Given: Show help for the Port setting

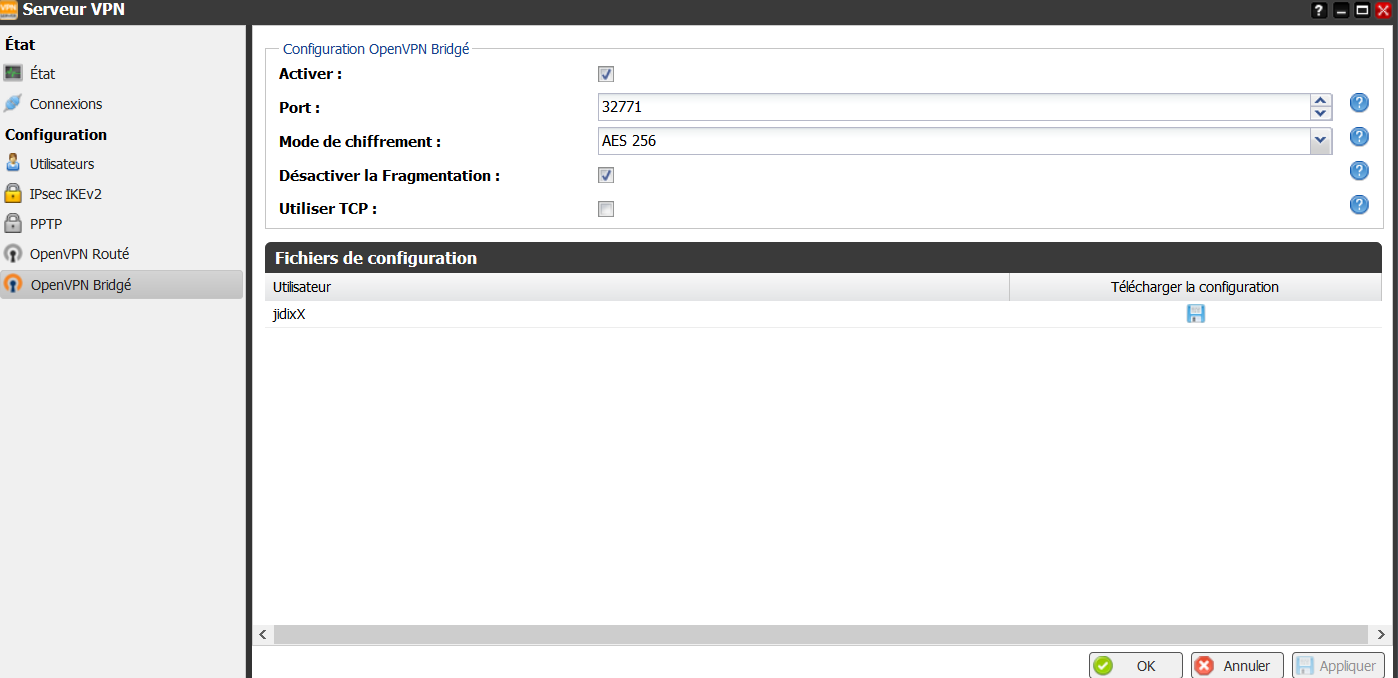Looking at the screenshot, I should pyautogui.click(x=1359, y=103).
